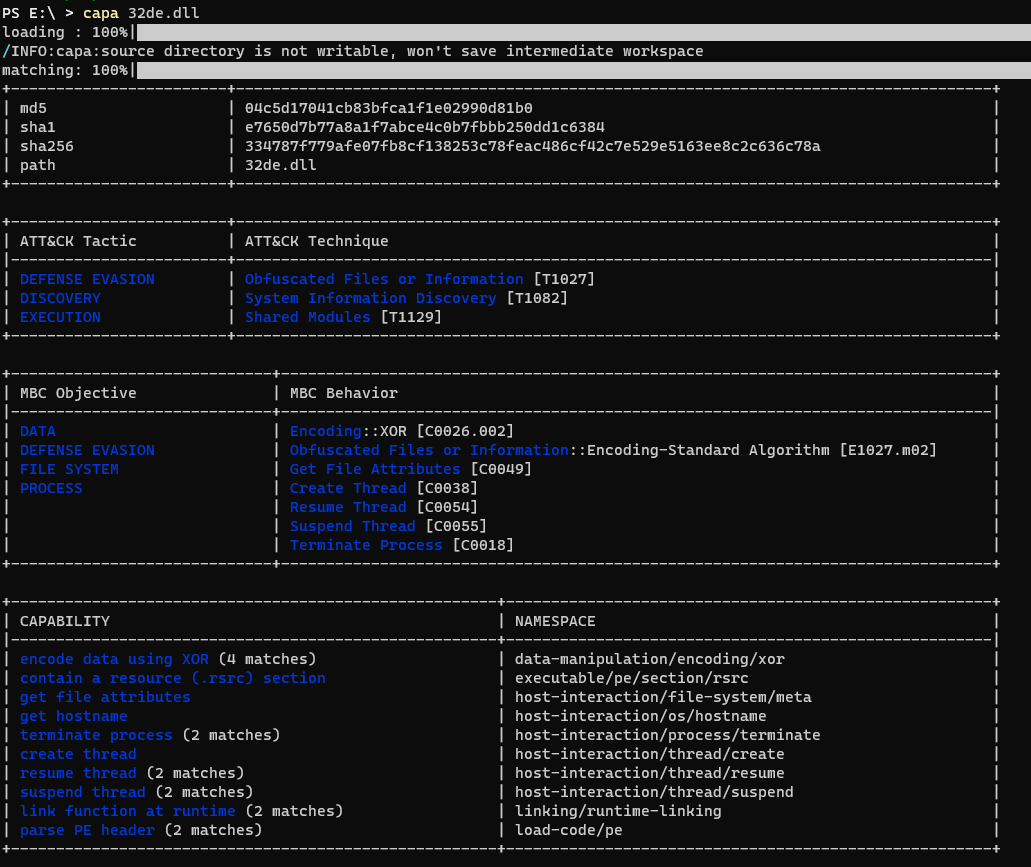Click 'get file attributes' capability
Image resolution: width=1031 pixels, height=867 pixels.
105,697
